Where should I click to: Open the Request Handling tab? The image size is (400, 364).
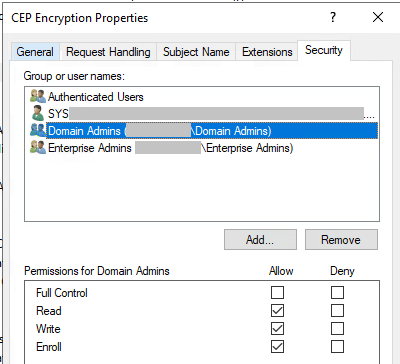pyautogui.click(x=108, y=52)
